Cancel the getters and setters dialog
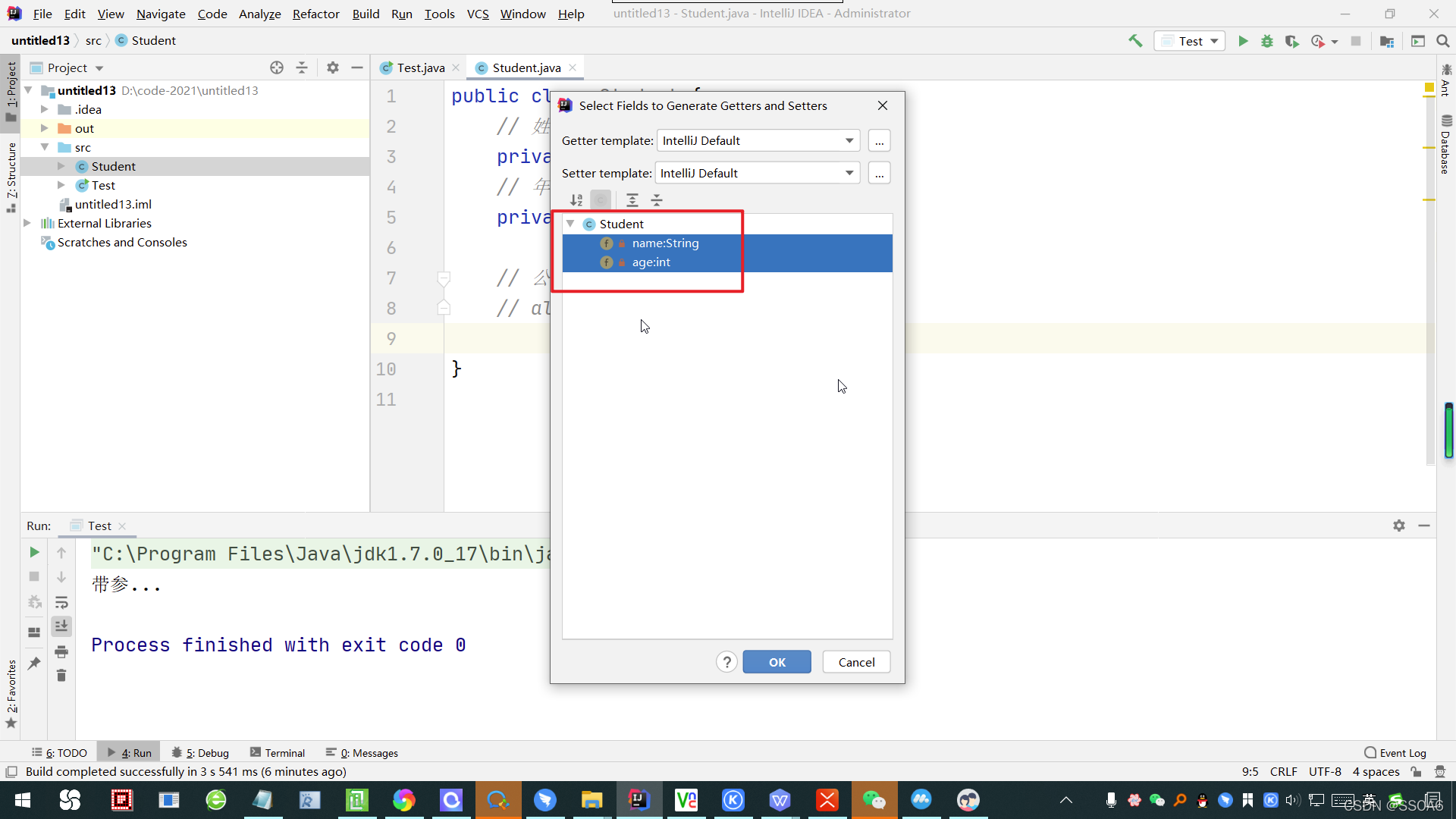The image size is (1456, 819). [856, 662]
